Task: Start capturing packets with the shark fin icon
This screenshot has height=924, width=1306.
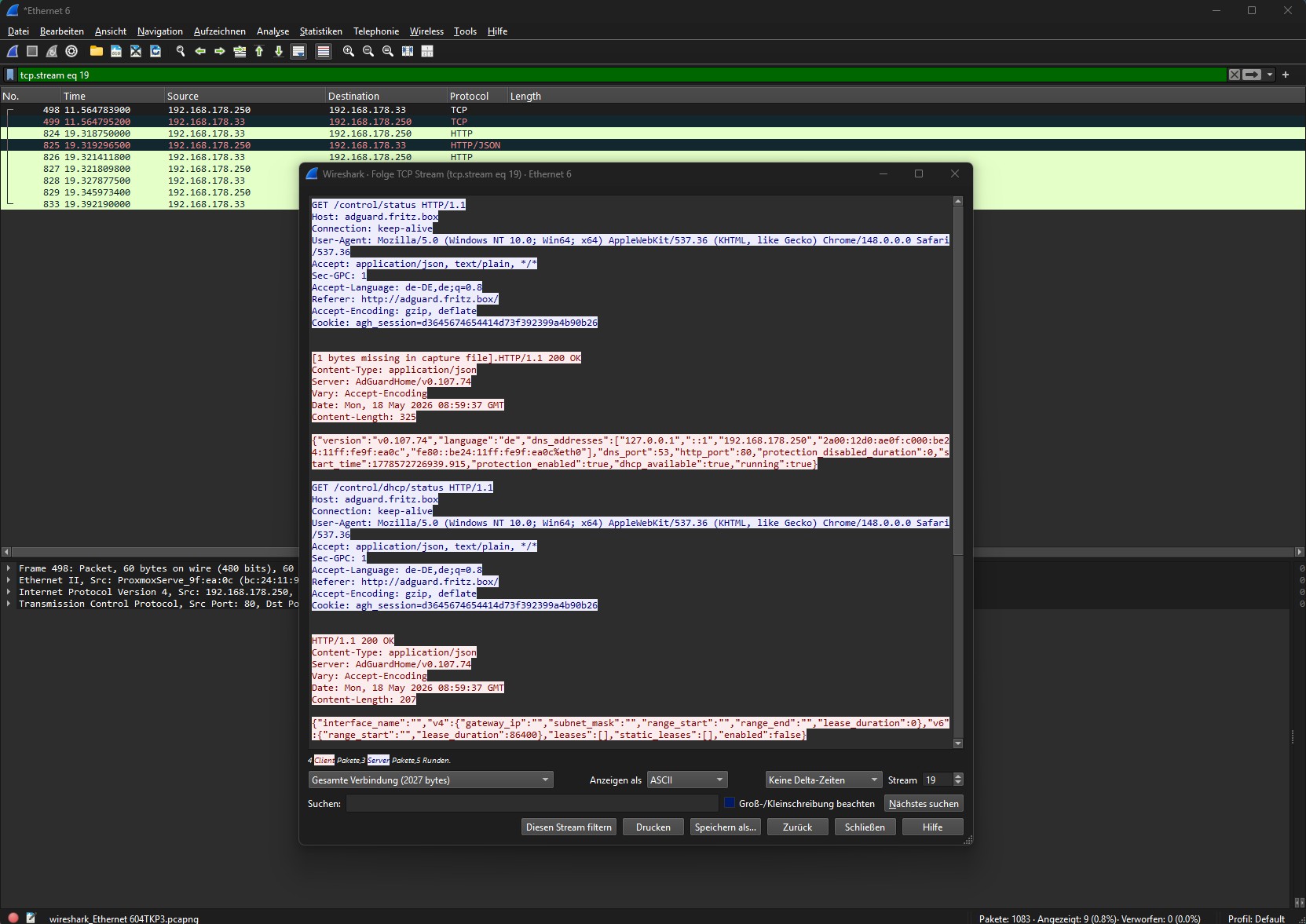Action: 13,51
